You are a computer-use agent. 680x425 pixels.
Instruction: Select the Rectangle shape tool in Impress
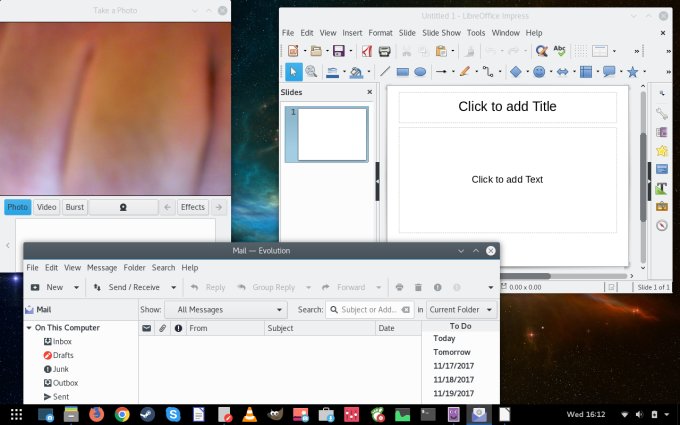pyautogui.click(x=402, y=72)
